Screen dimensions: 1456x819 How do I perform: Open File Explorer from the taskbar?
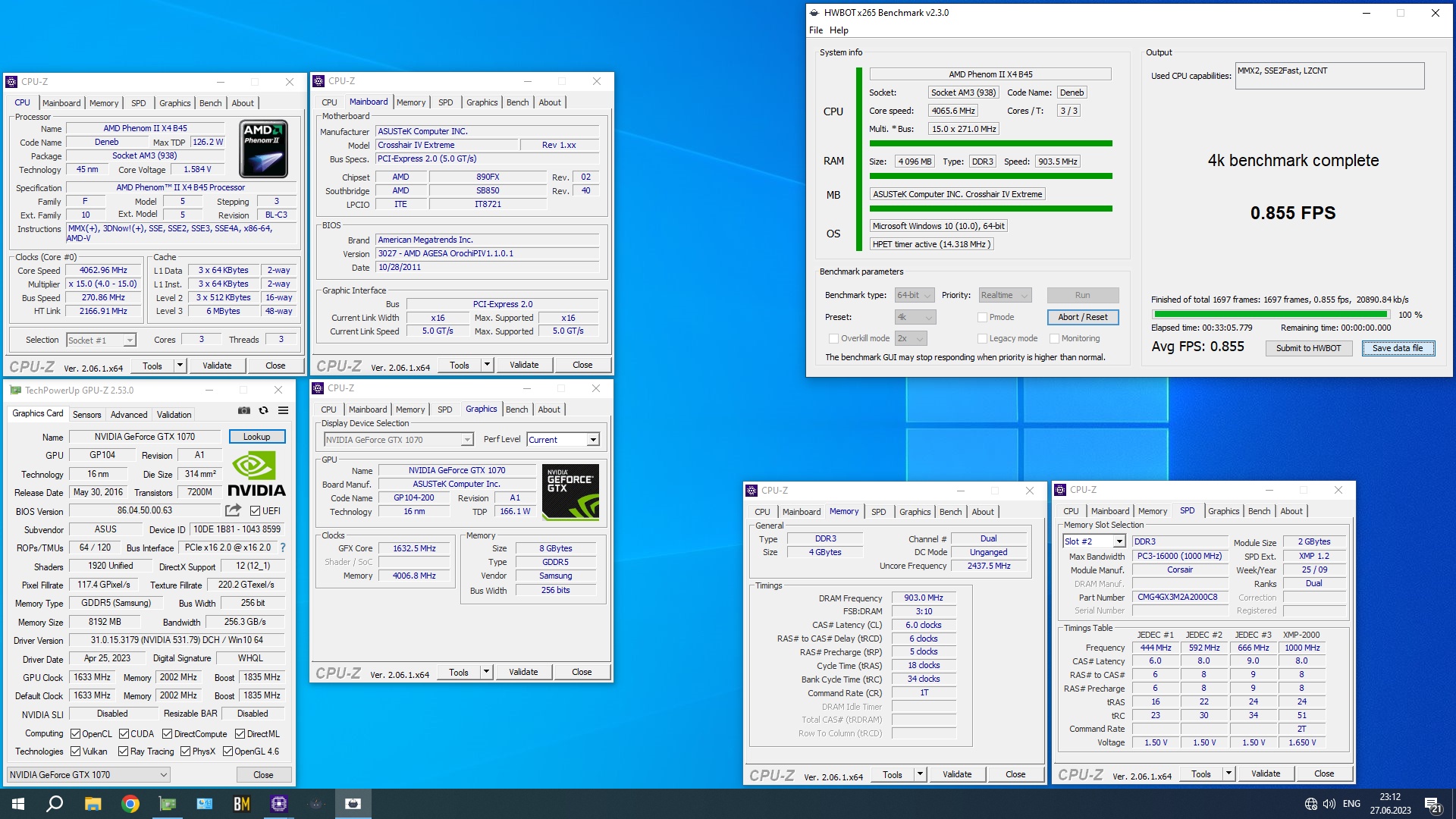(93, 804)
